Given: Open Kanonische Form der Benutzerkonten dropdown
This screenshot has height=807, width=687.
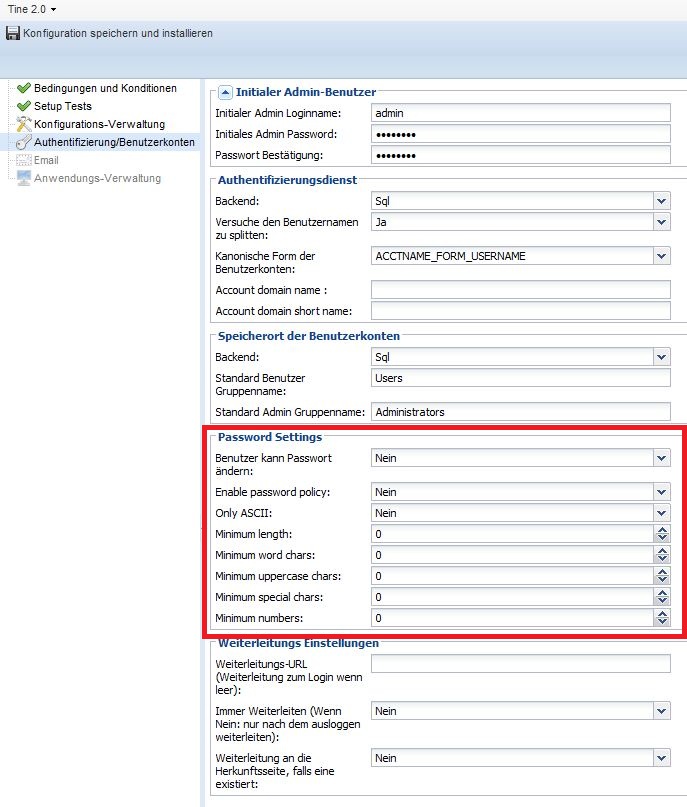Looking at the screenshot, I should pyautogui.click(x=661, y=256).
